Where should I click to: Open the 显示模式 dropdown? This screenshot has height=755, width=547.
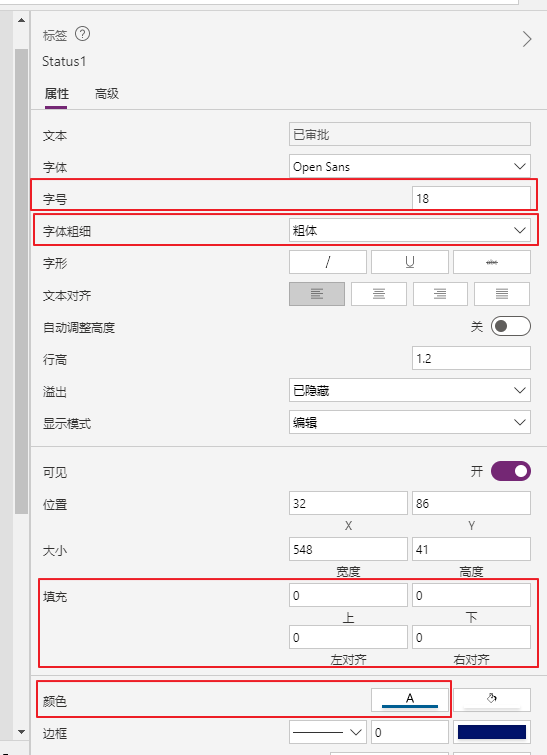click(x=410, y=422)
